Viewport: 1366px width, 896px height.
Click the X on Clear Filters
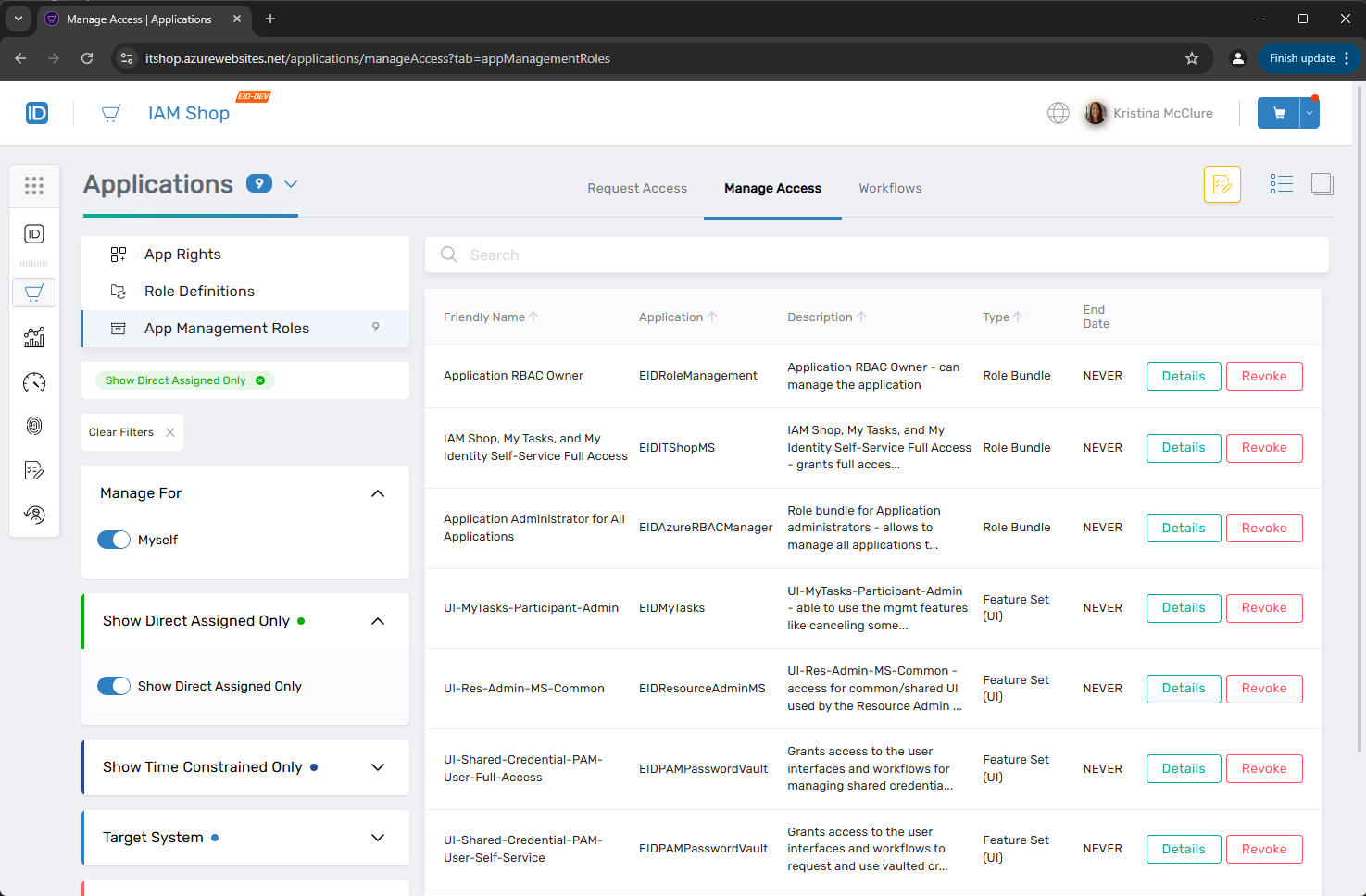[170, 432]
